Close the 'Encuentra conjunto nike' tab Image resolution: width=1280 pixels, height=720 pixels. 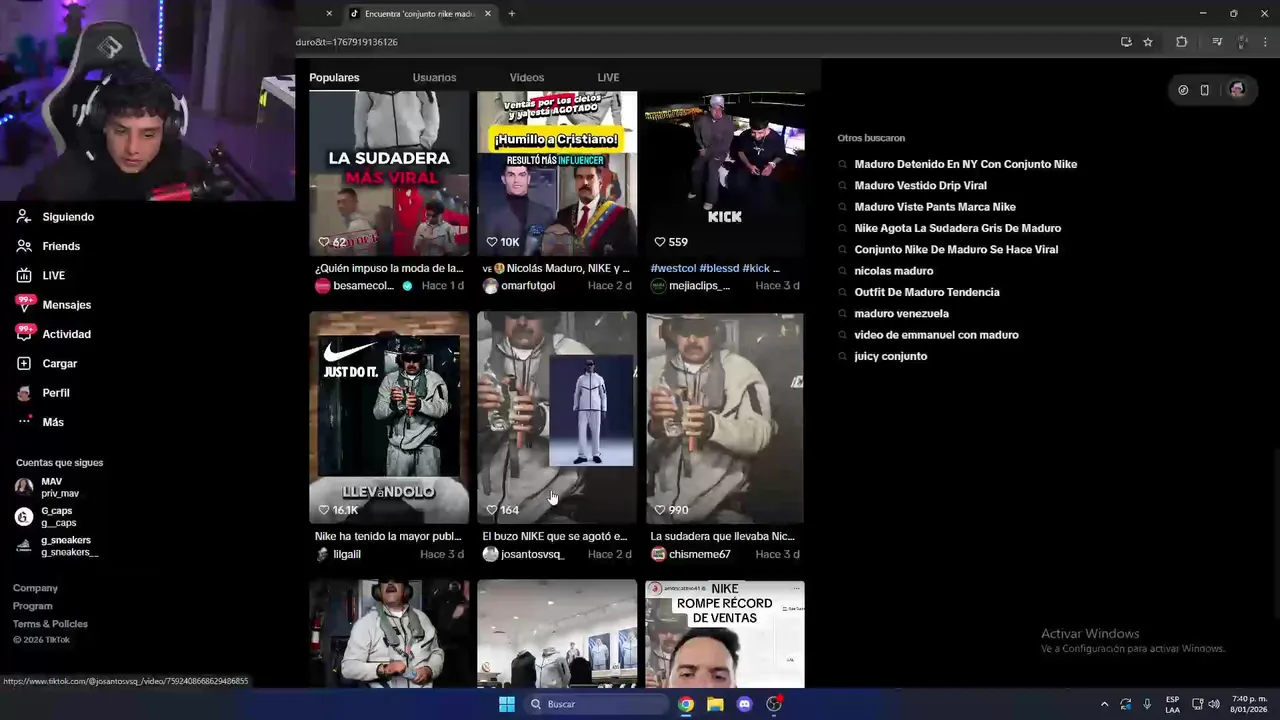(x=488, y=14)
